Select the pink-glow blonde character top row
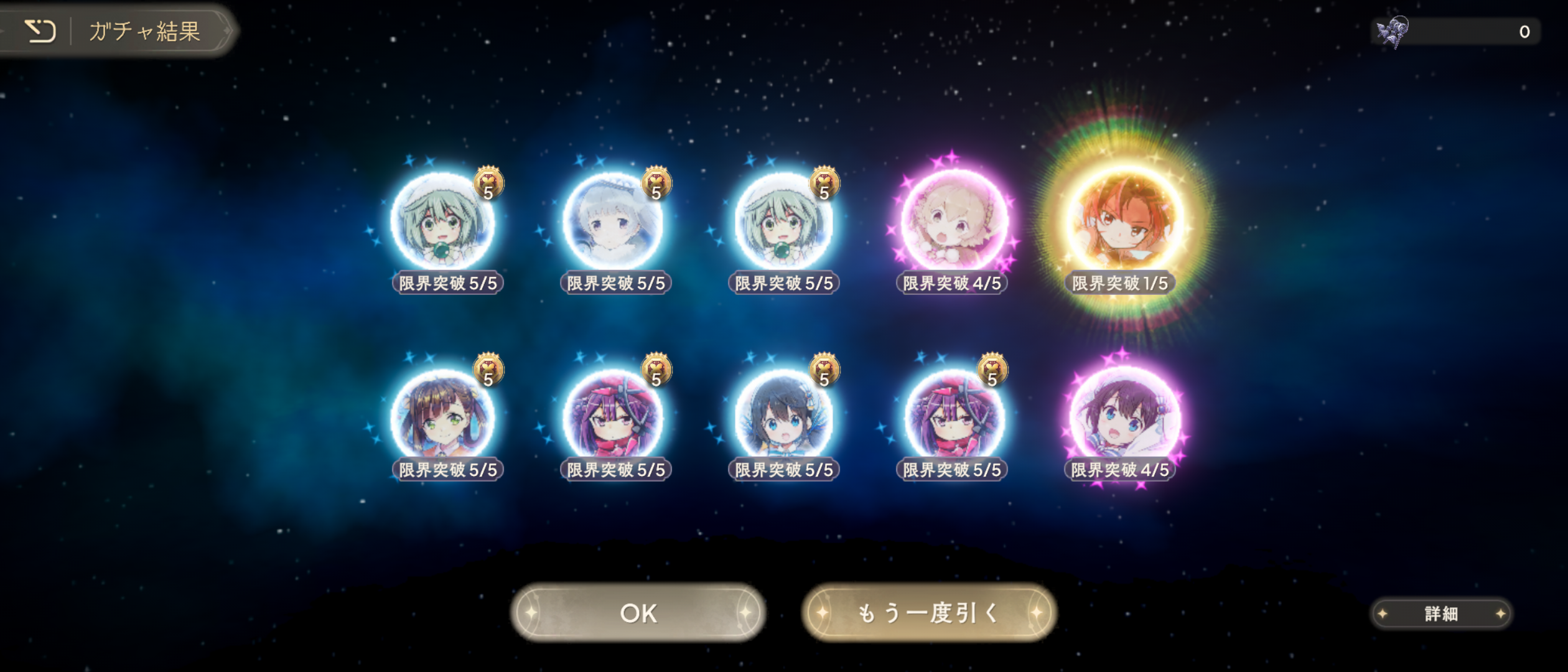 pos(954,222)
